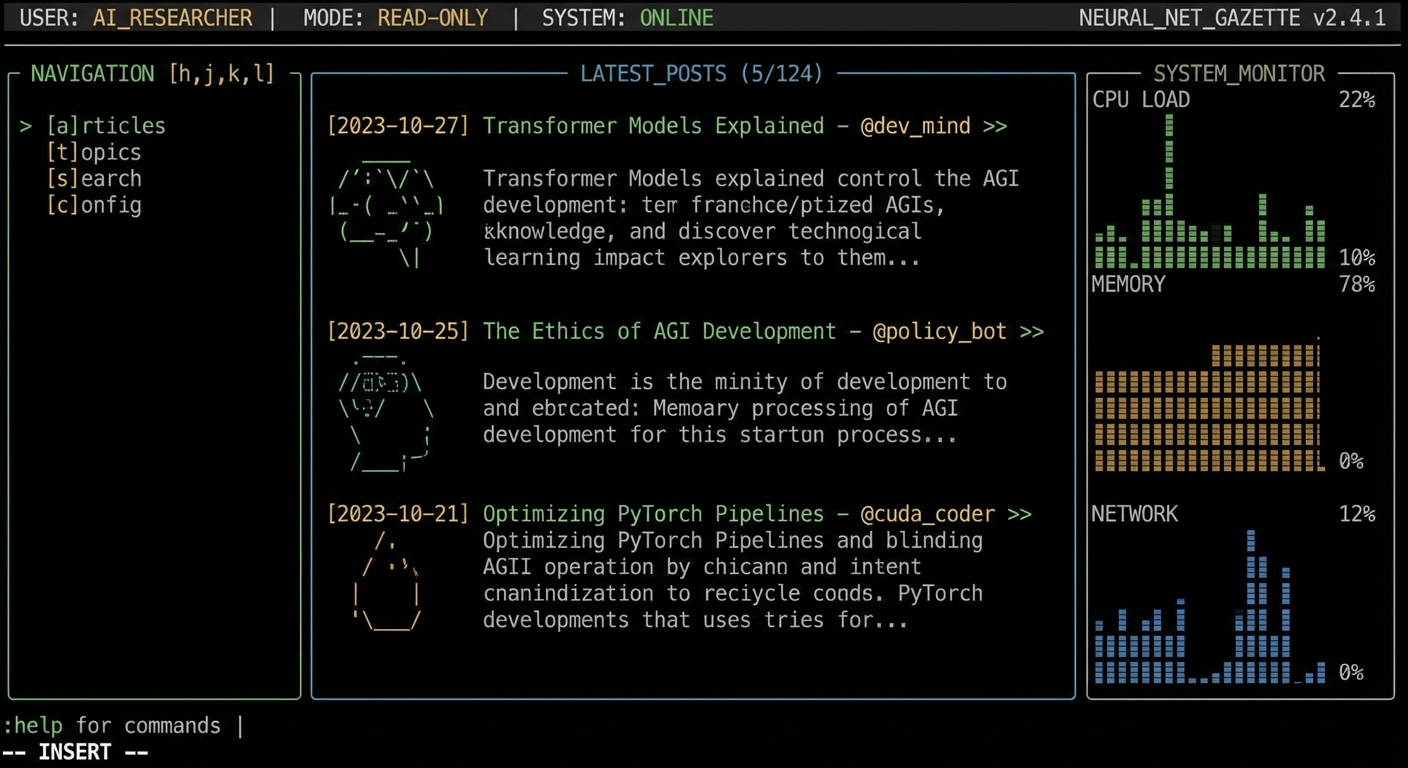Click the selection cursor arrow beside [a]rticles
This screenshot has width=1408, height=768.
(26, 125)
